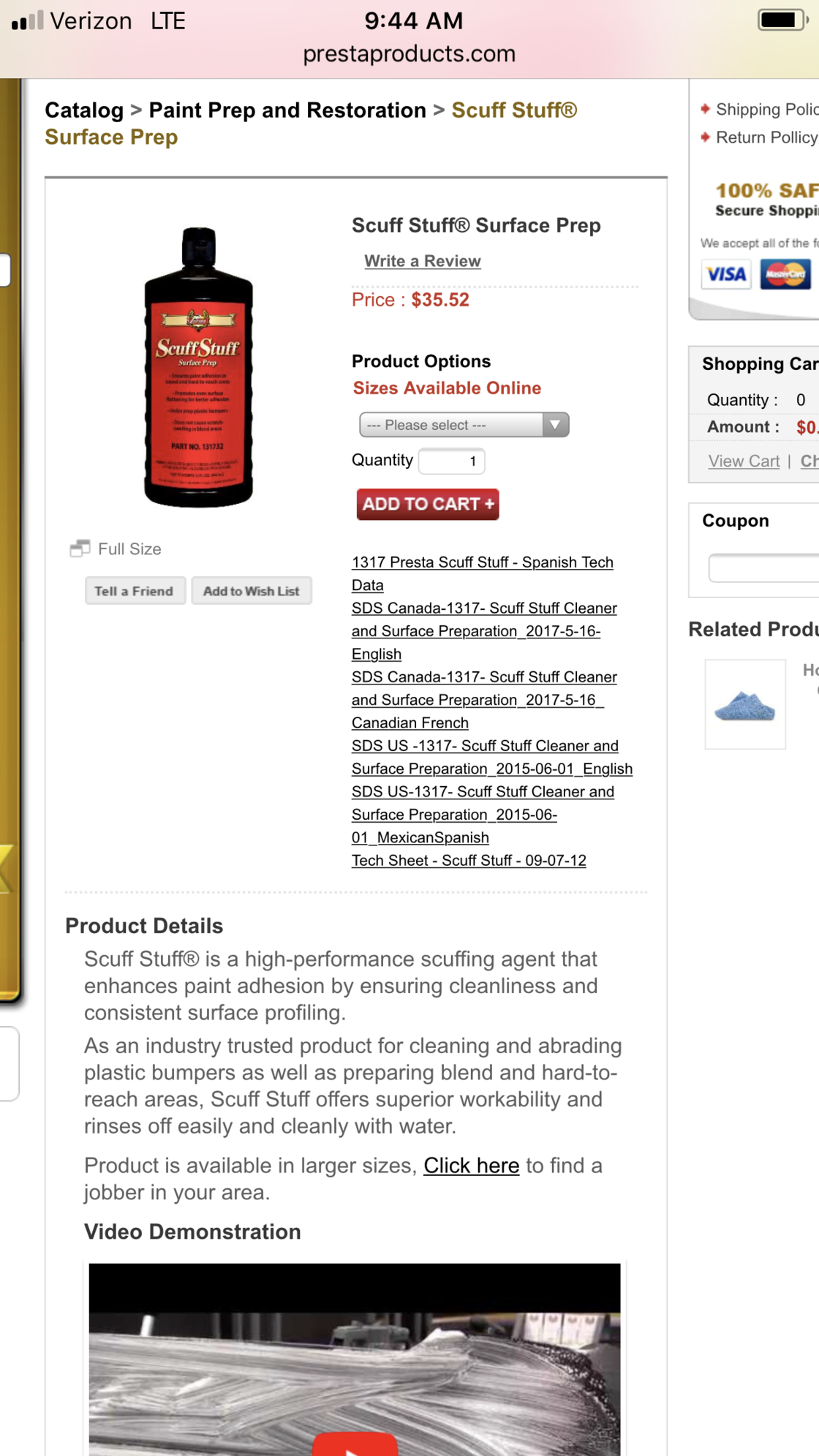Click Tell a Friend button
819x1456 pixels.
[x=135, y=591]
